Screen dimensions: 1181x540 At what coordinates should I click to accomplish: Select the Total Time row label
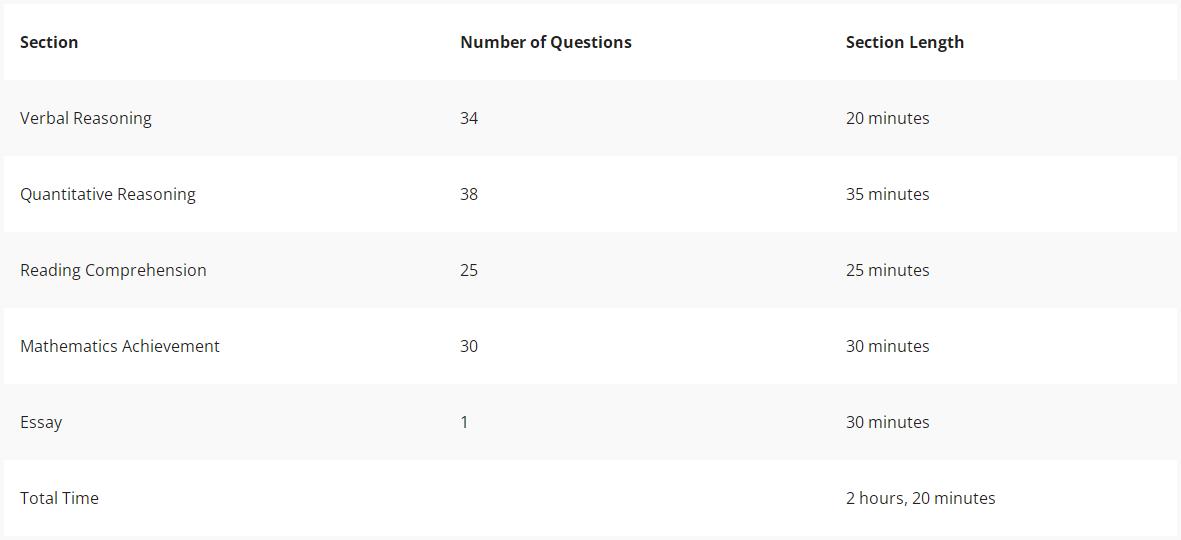pos(60,498)
